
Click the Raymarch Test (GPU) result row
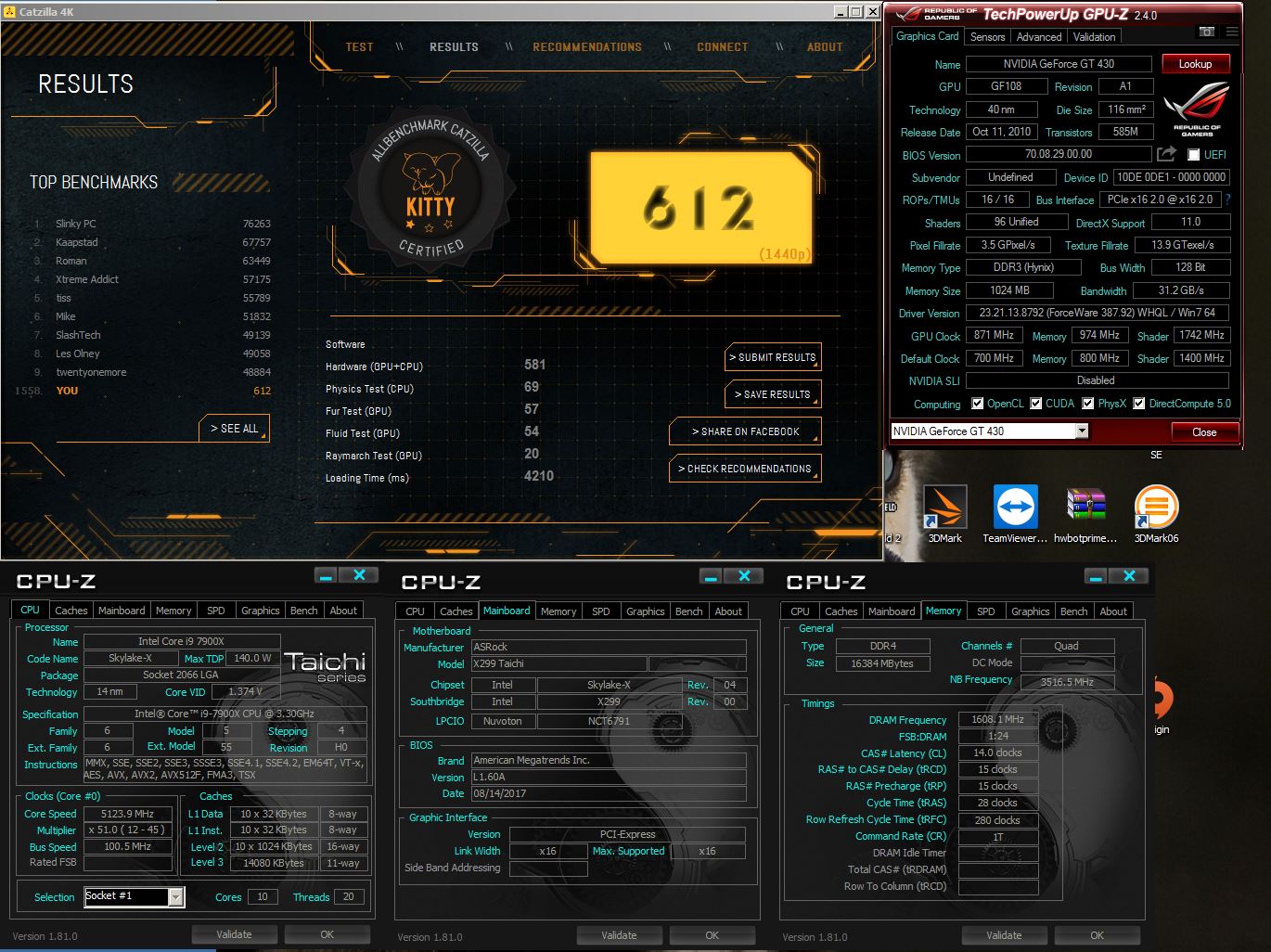coord(432,455)
